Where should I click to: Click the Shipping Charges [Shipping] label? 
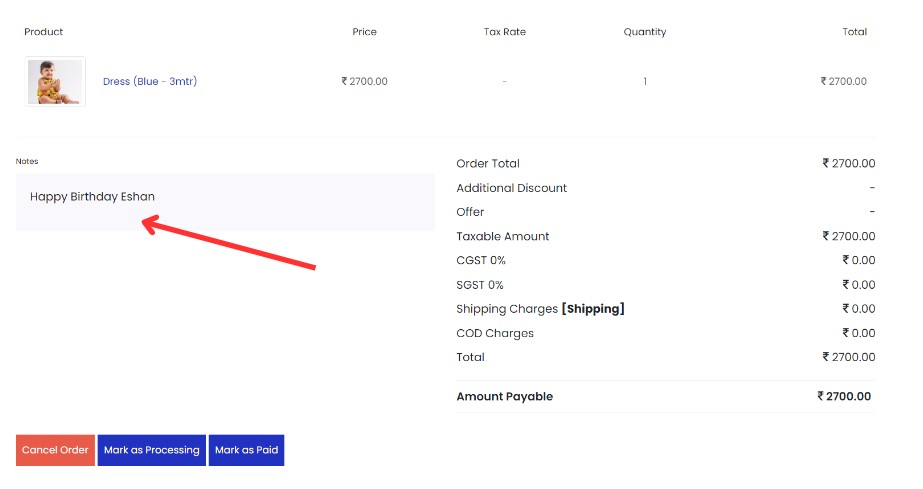[540, 309]
